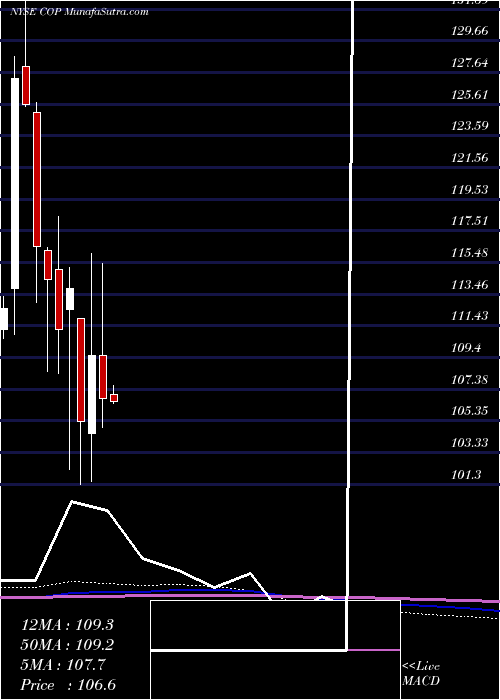
Task: Select the 121.56 price axis label
Action: (x=470, y=158)
